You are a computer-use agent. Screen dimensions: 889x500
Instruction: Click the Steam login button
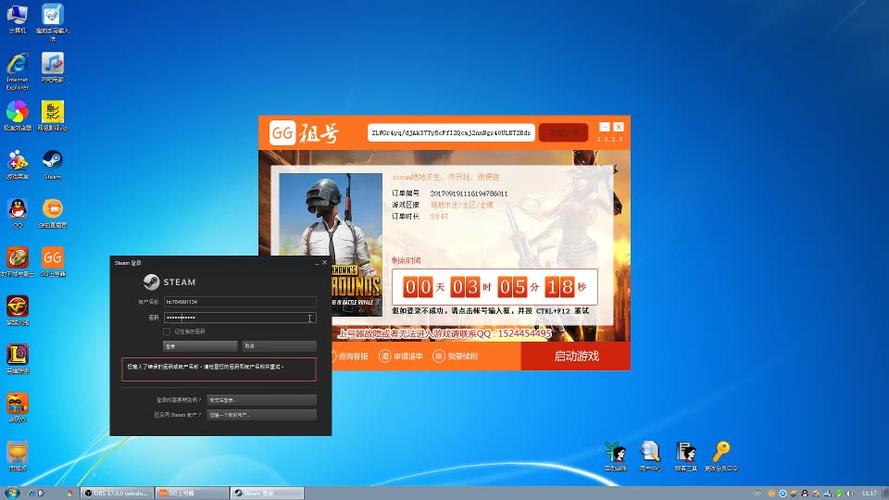pyautogui.click(x=200, y=346)
